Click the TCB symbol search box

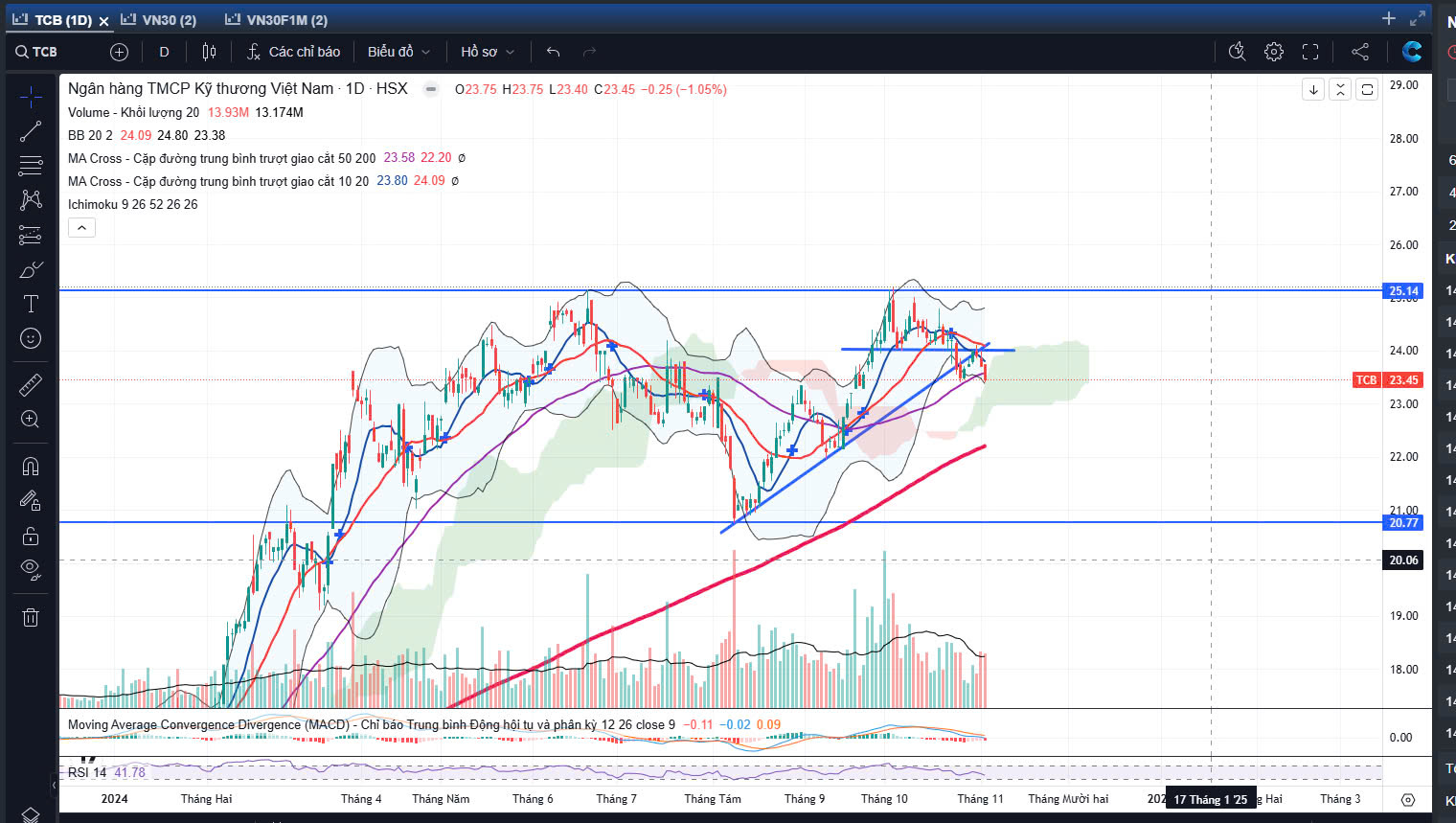tap(37, 52)
